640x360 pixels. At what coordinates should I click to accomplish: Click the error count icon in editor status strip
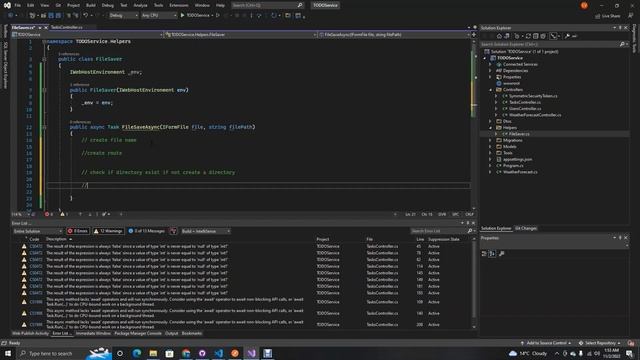click(x=48, y=214)
